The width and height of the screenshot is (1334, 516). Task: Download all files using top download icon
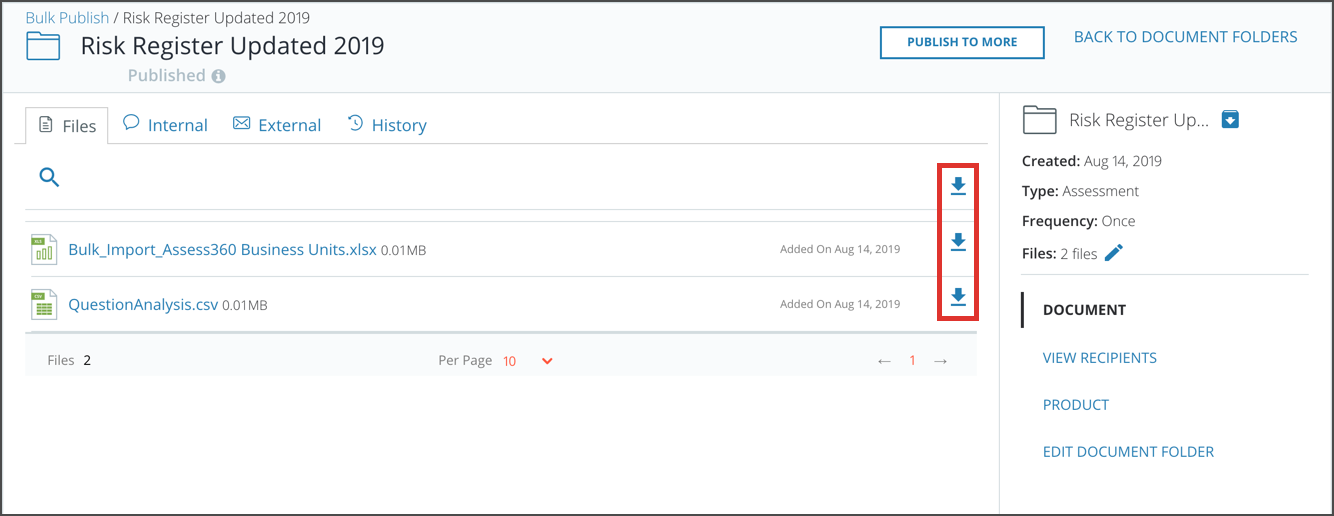958,186
